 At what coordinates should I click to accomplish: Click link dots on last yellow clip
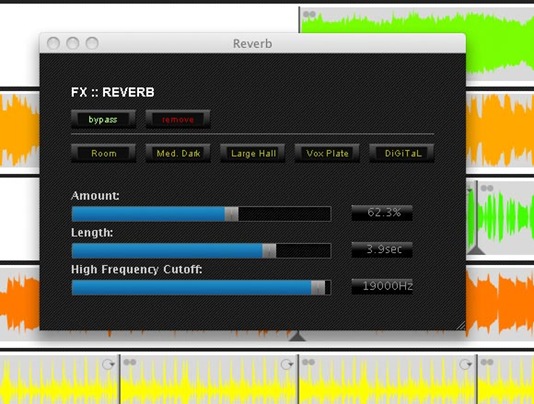[487, 362]
